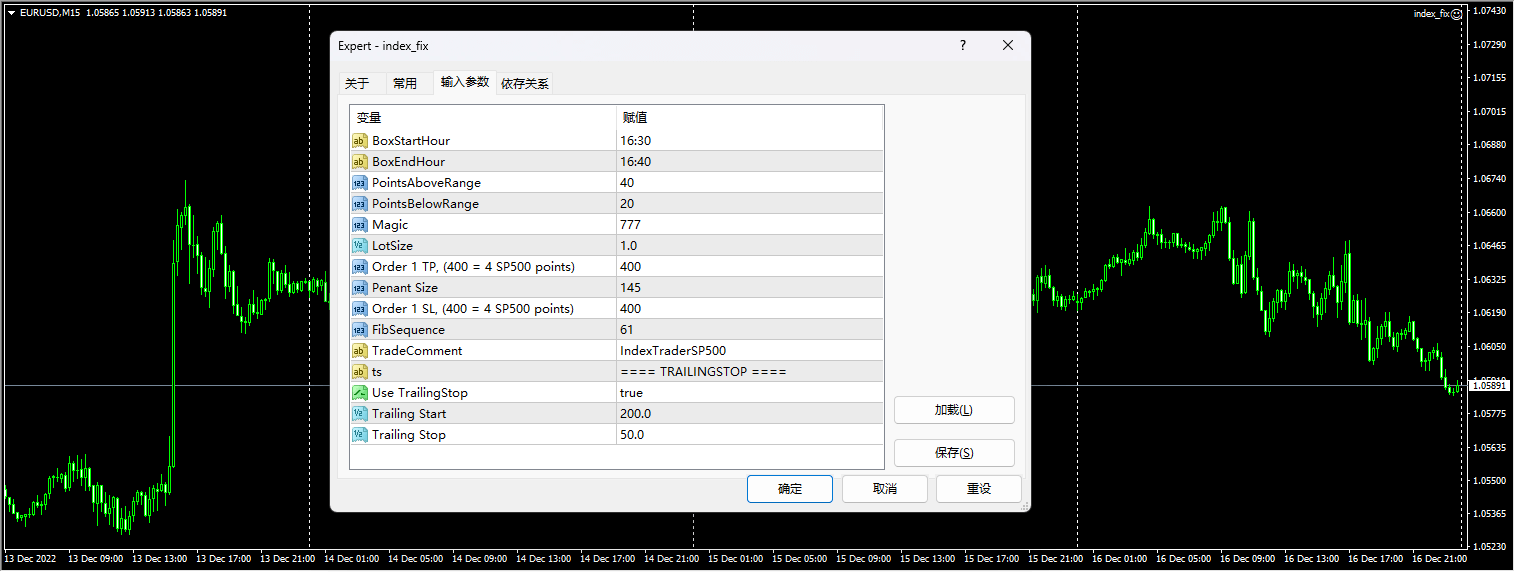Click the Trailing Start double icon
This screenshot has height=572, width=1515.
click(x=360, y=414)
